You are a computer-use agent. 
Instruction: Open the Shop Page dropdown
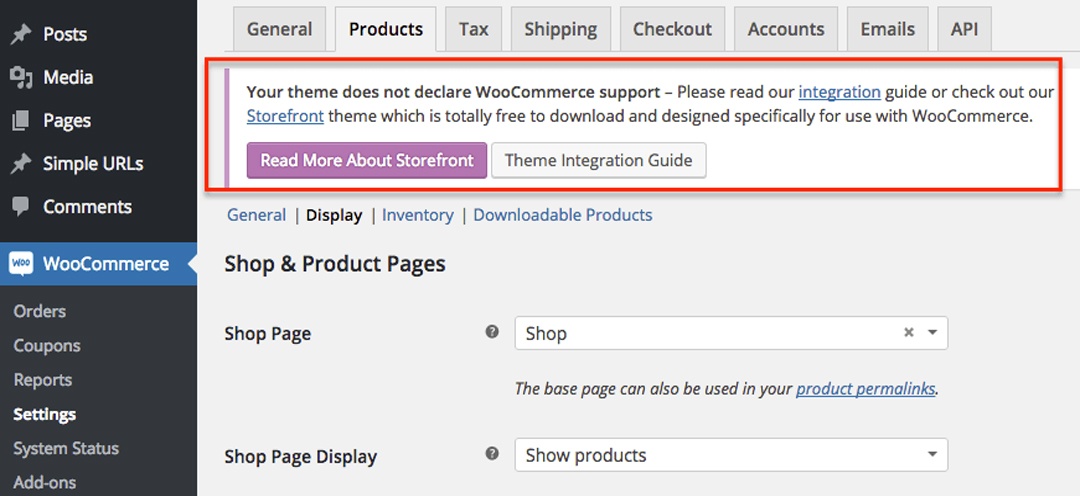[x=731, y=333]
